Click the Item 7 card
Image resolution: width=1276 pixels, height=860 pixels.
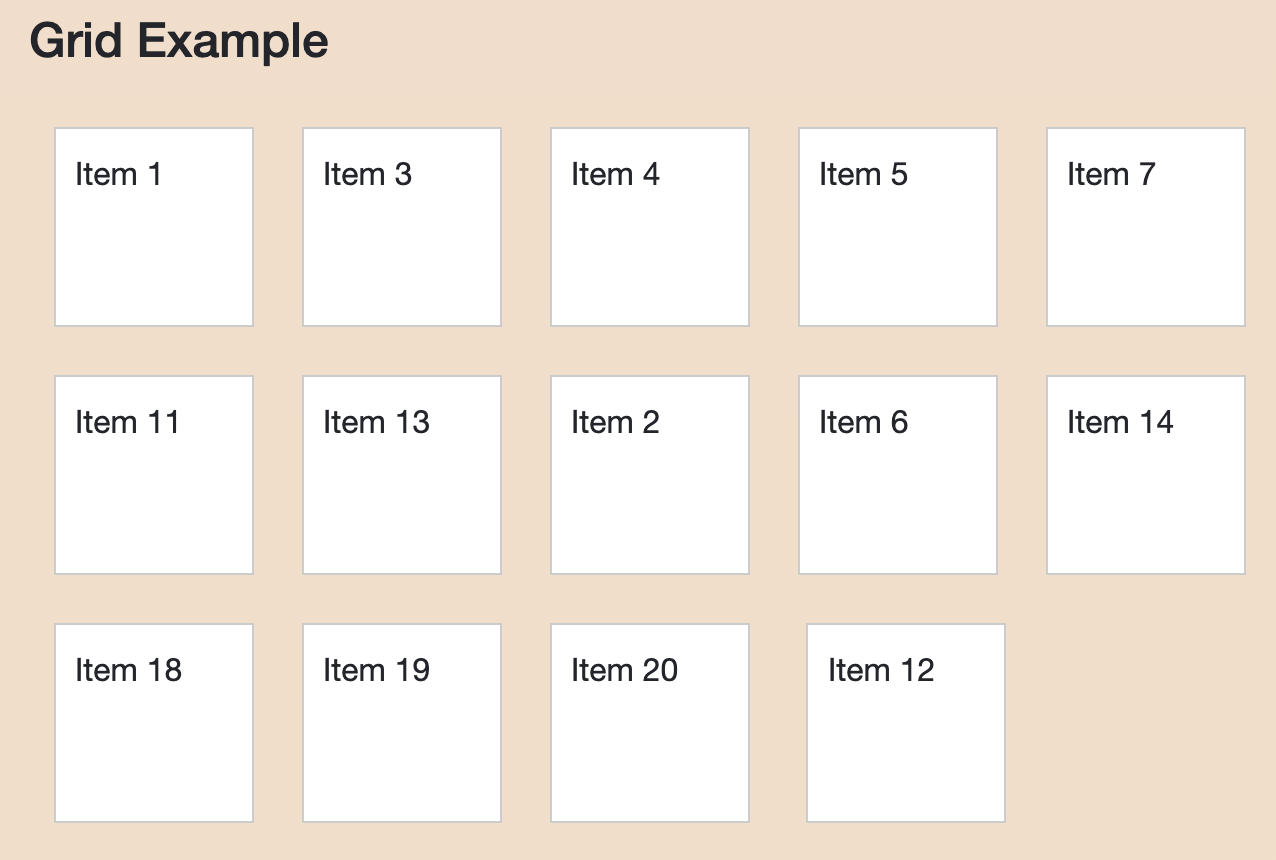pyautogui.click(x=1146, y=227)
